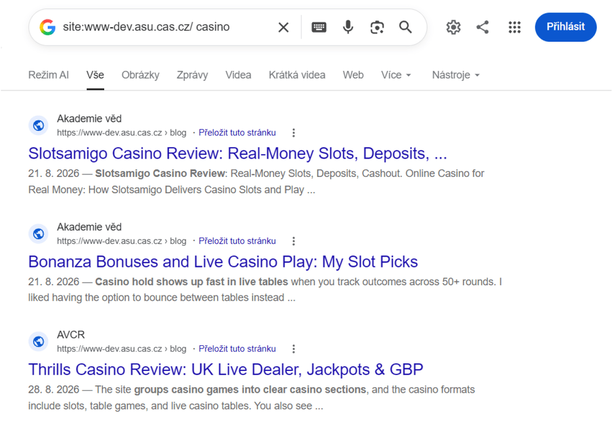Open more options for Thrills Casino result
The width and height of the screenshot is (612, 435).
click(x=294, y=349)
